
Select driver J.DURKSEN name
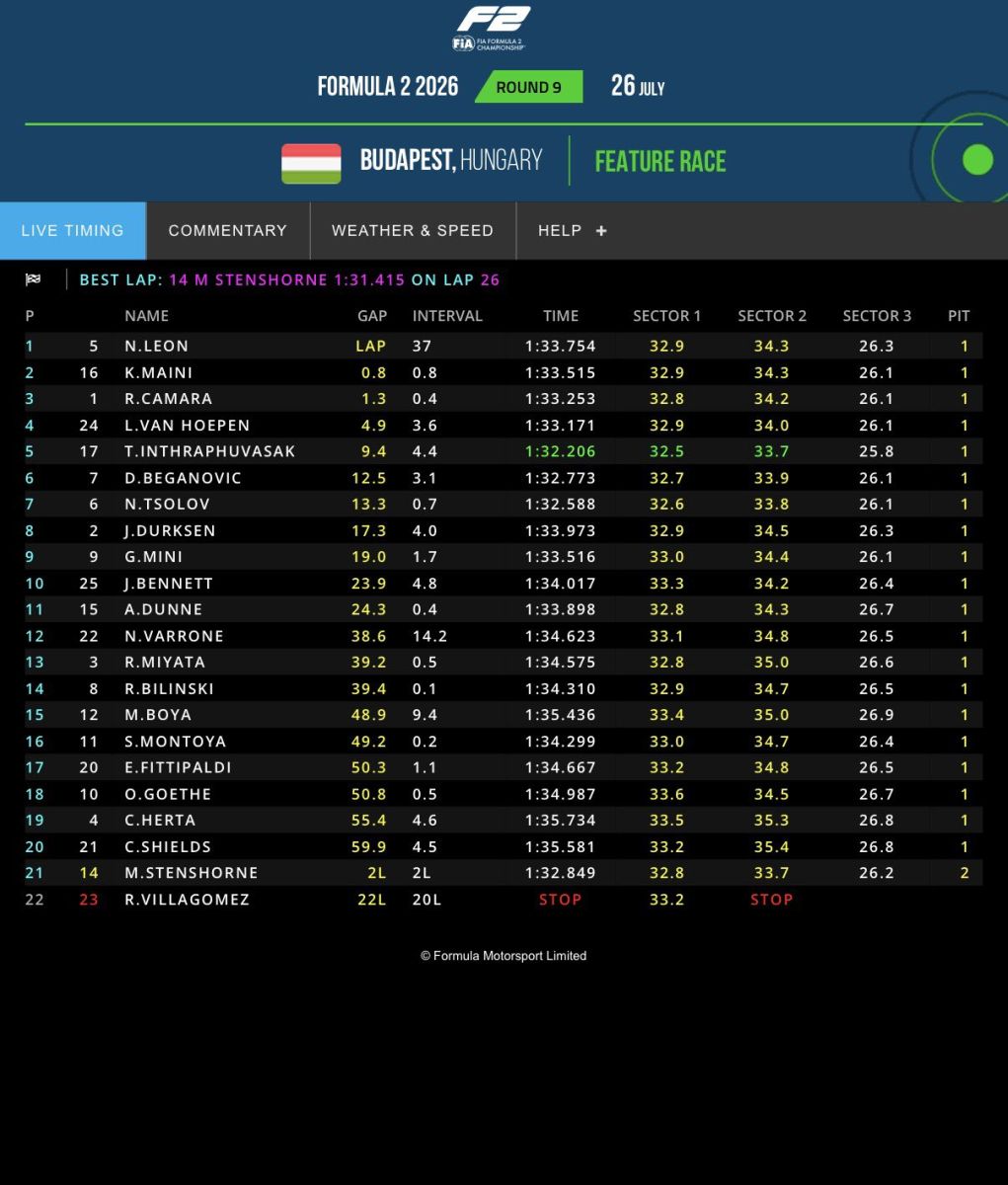tap(170, 530)
